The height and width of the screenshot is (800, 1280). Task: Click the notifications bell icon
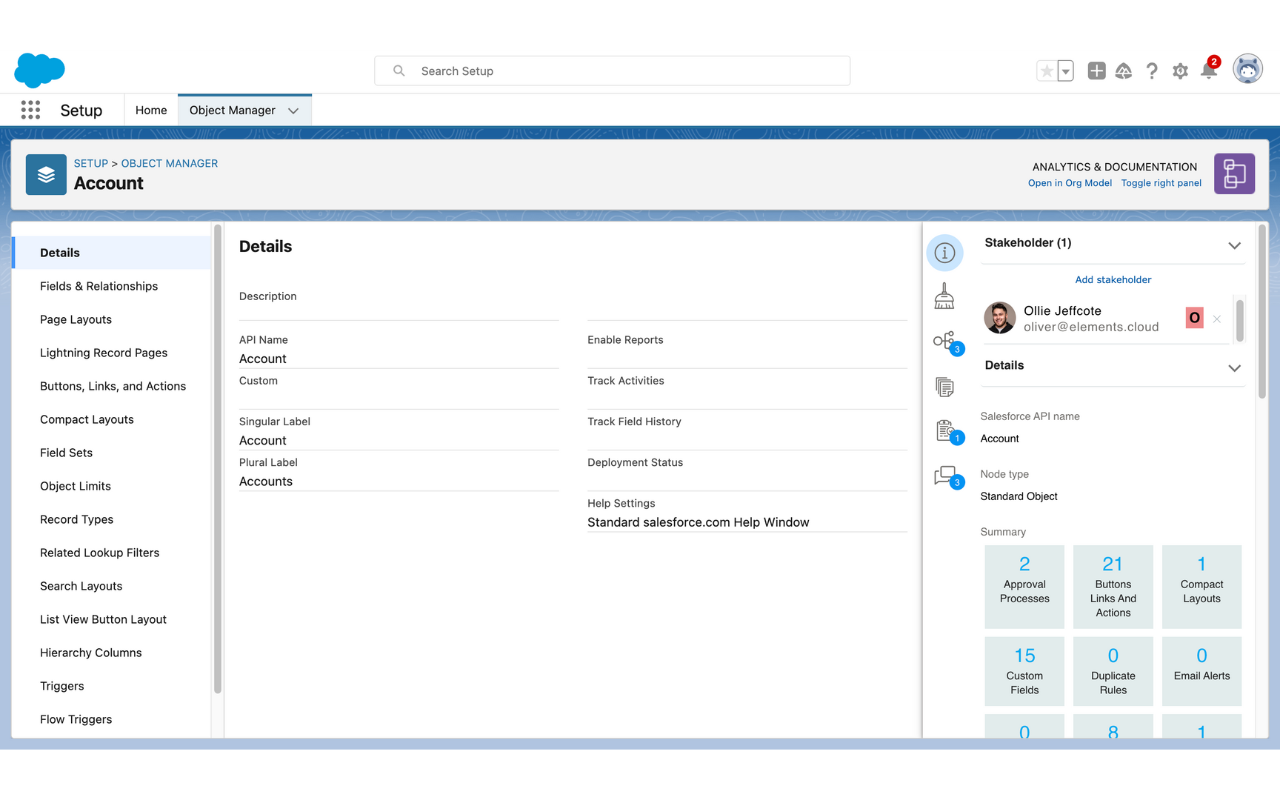(x=1209, y=71)
